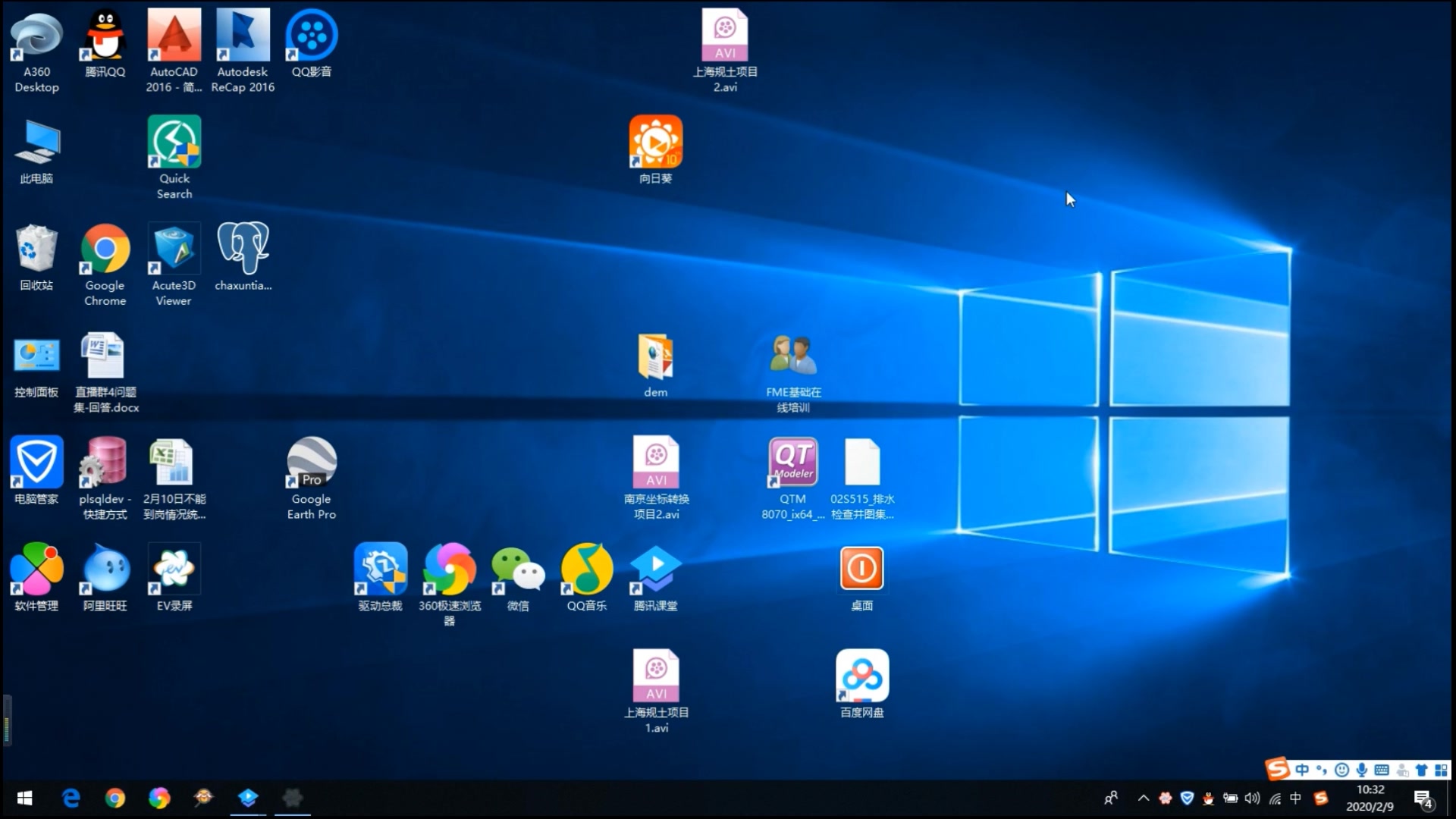This screenshot has width=1456, height=819.
Task: Expand hidden system tray icons
Action: 1144,798
